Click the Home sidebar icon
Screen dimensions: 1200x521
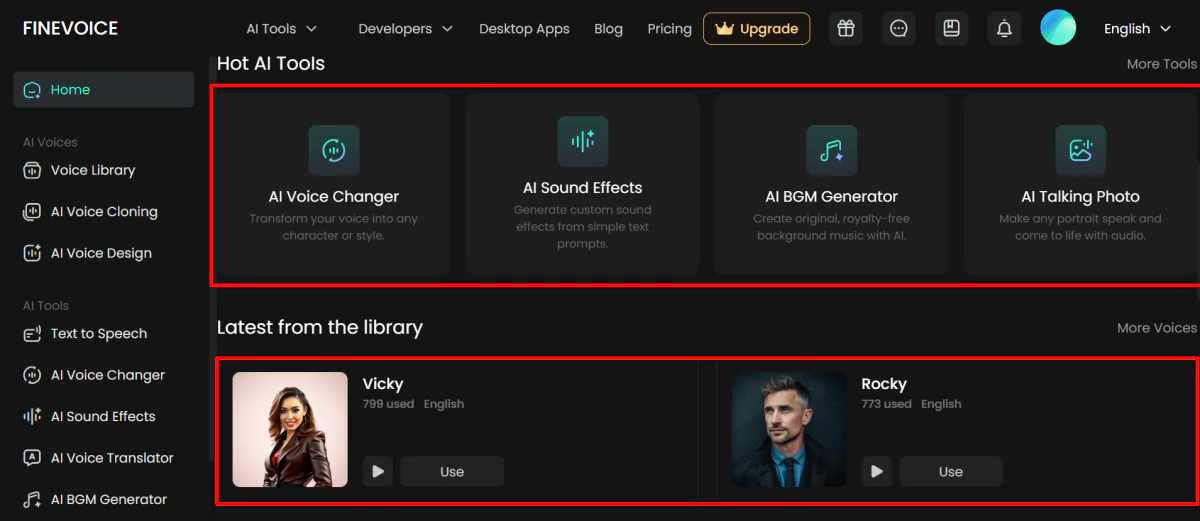tap(32, 90)
